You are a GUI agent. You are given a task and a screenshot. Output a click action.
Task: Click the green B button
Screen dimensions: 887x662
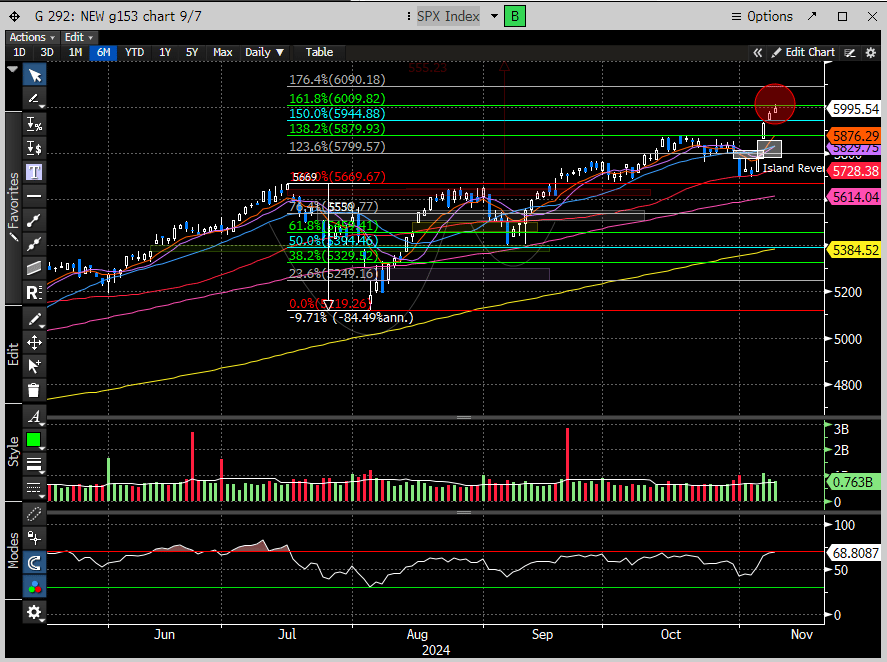pos(515,16)
